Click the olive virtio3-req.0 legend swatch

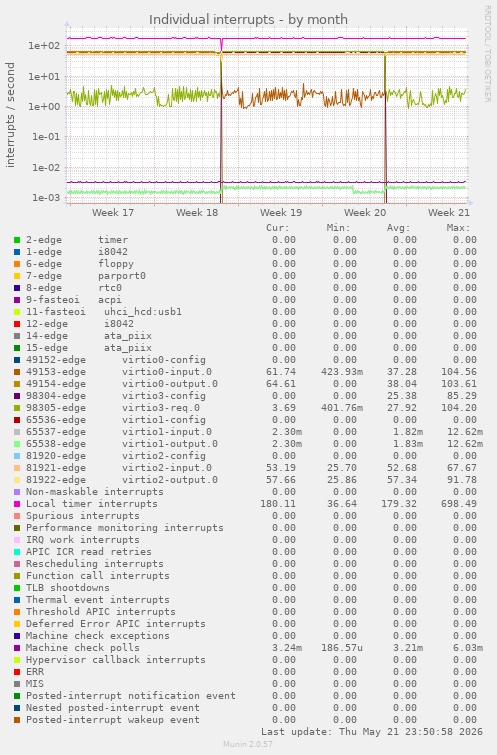click(x=17, y=408)
